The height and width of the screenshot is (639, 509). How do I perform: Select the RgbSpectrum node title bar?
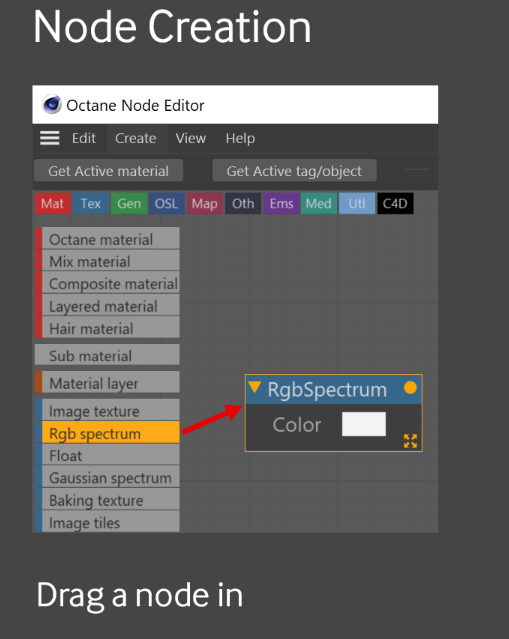[x=333, y=390]
